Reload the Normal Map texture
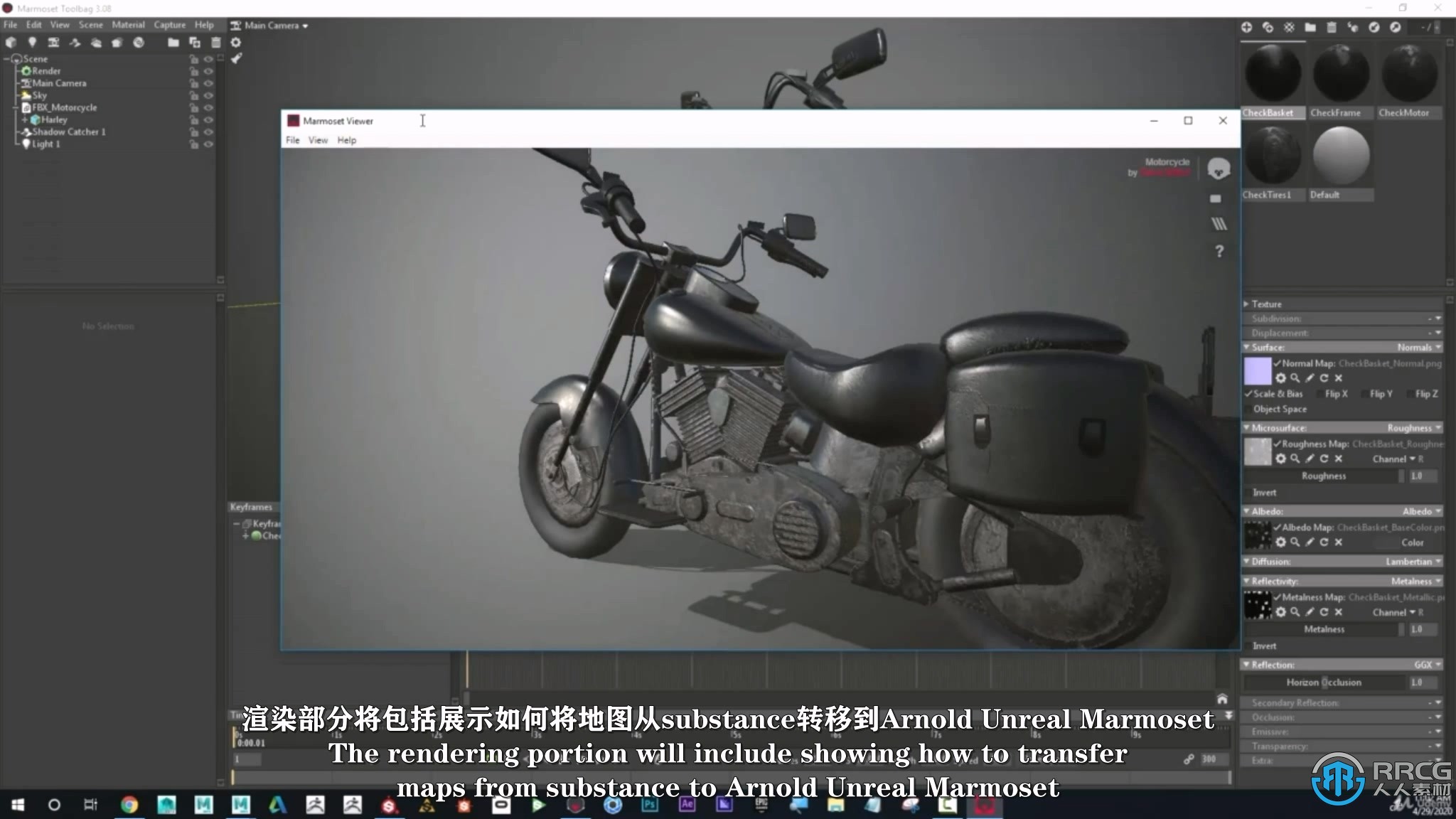The width and height of the screenshot is (1456, 819). [1324, 378]
